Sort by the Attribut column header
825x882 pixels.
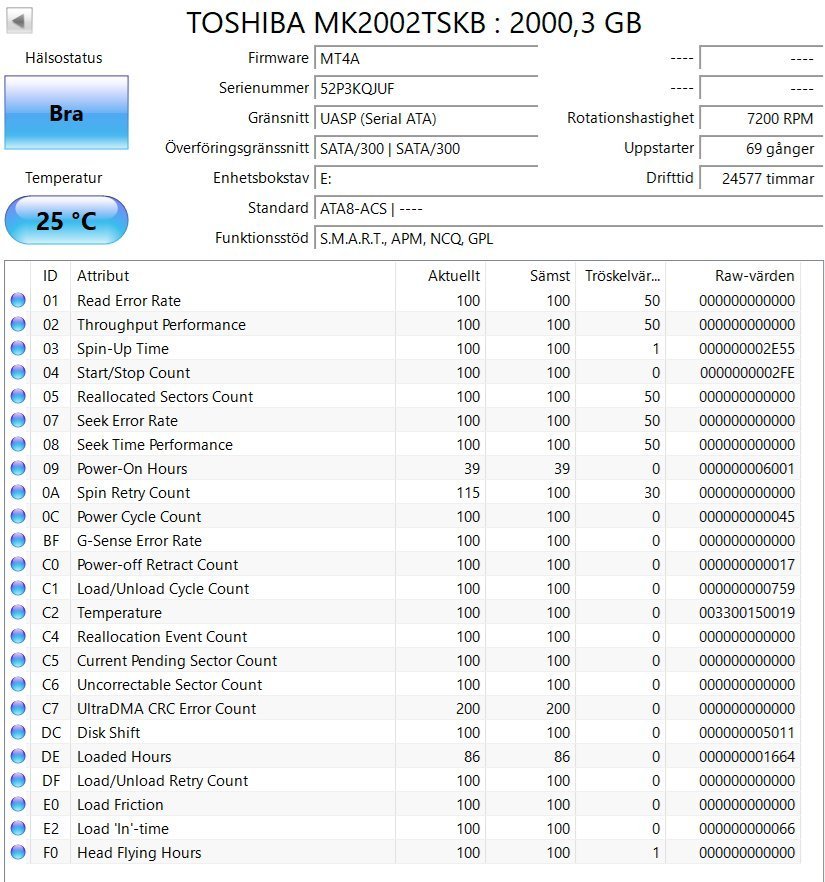click(x=233, y=276)
